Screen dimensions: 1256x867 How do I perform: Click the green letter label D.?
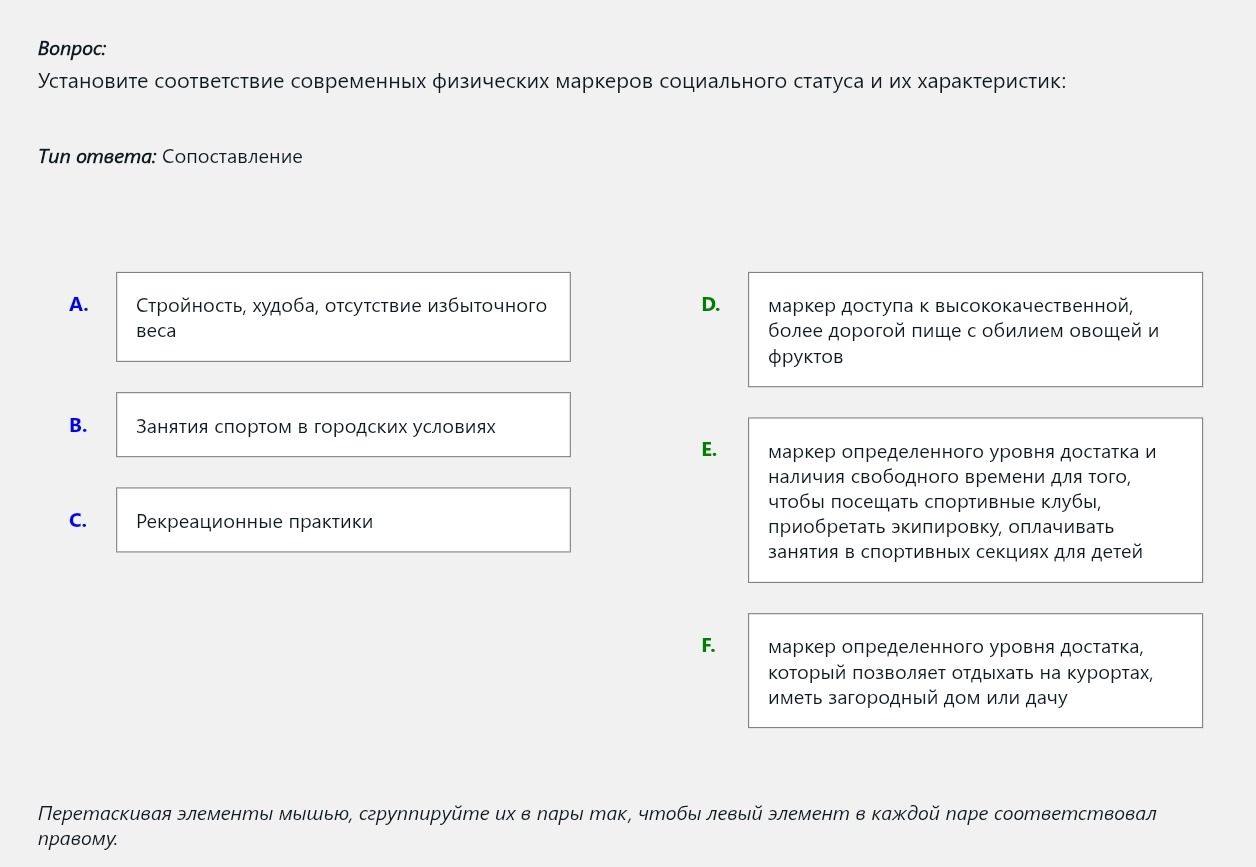[x=711, y=305]
